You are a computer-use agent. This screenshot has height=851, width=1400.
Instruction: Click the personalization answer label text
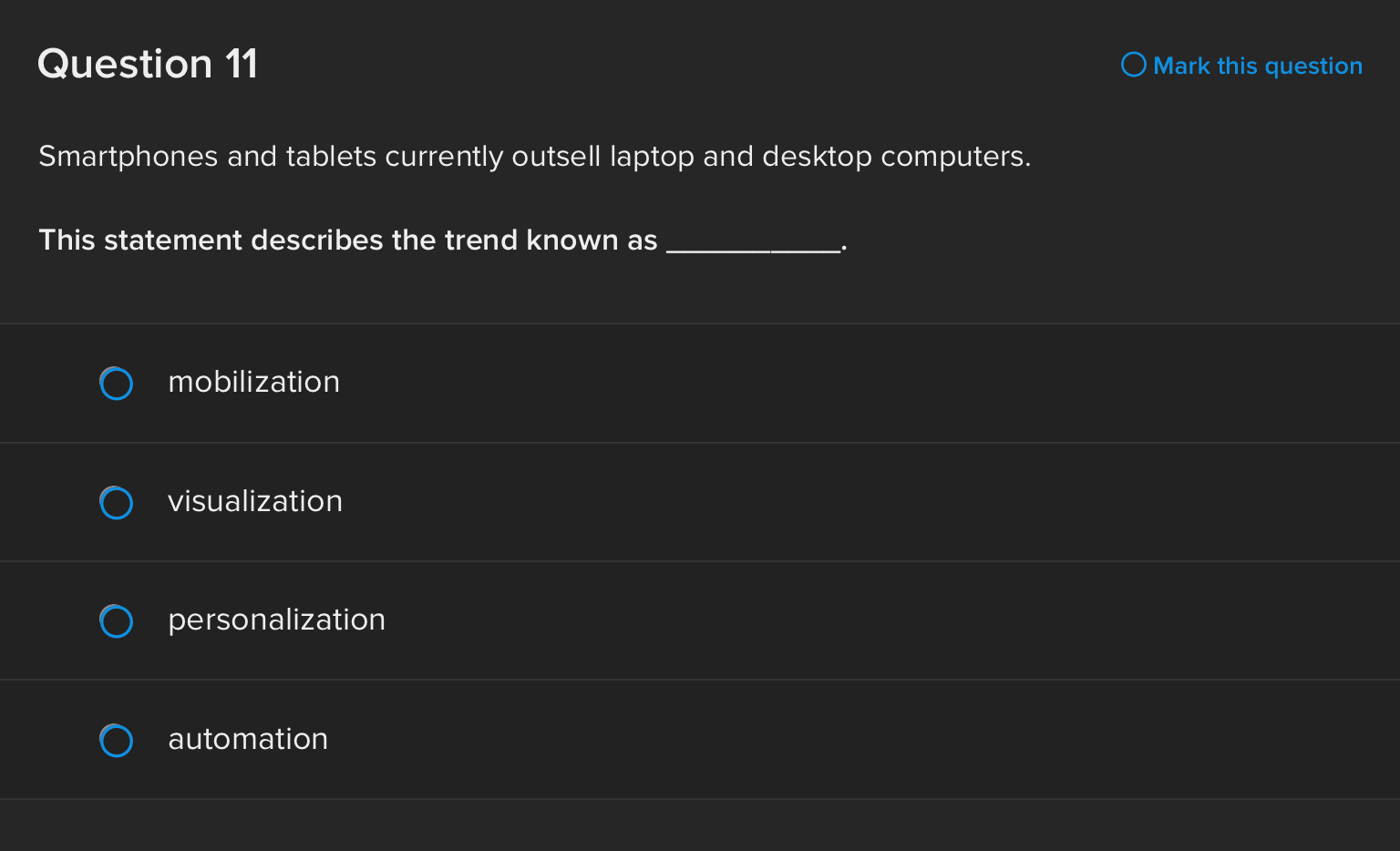point(276,620)
